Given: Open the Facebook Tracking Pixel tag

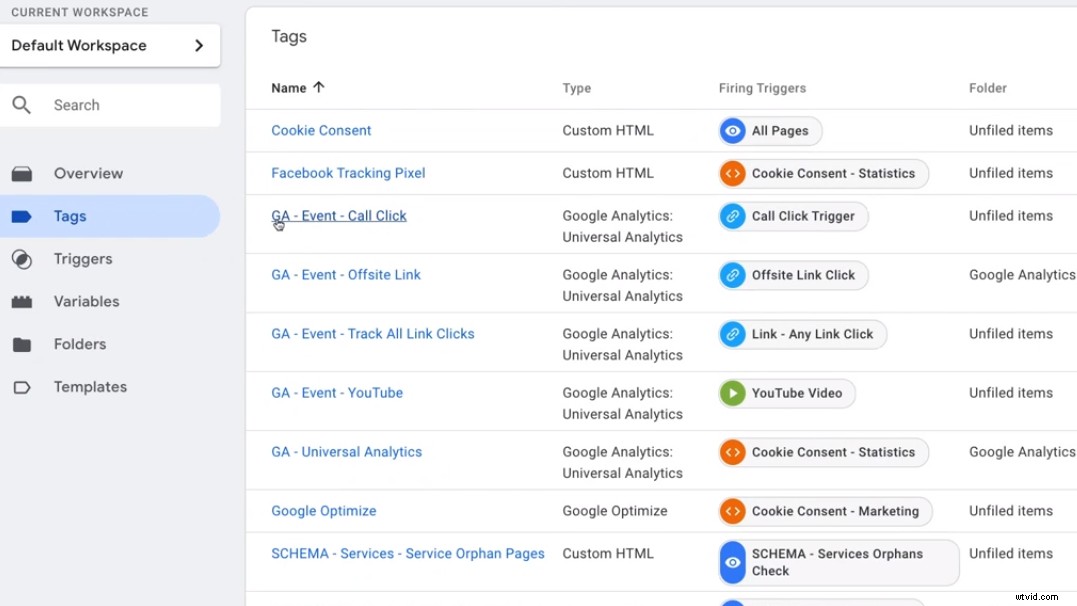Looking at the screenshot, I should (348, 173).
